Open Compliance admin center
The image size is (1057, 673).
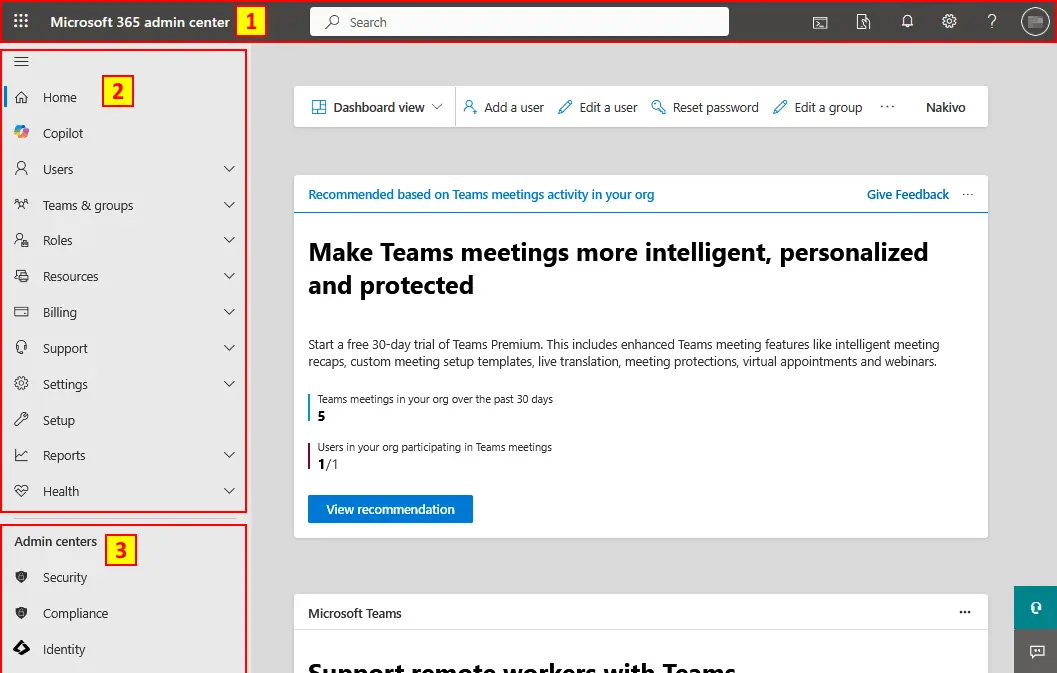[x=75, y=613]
